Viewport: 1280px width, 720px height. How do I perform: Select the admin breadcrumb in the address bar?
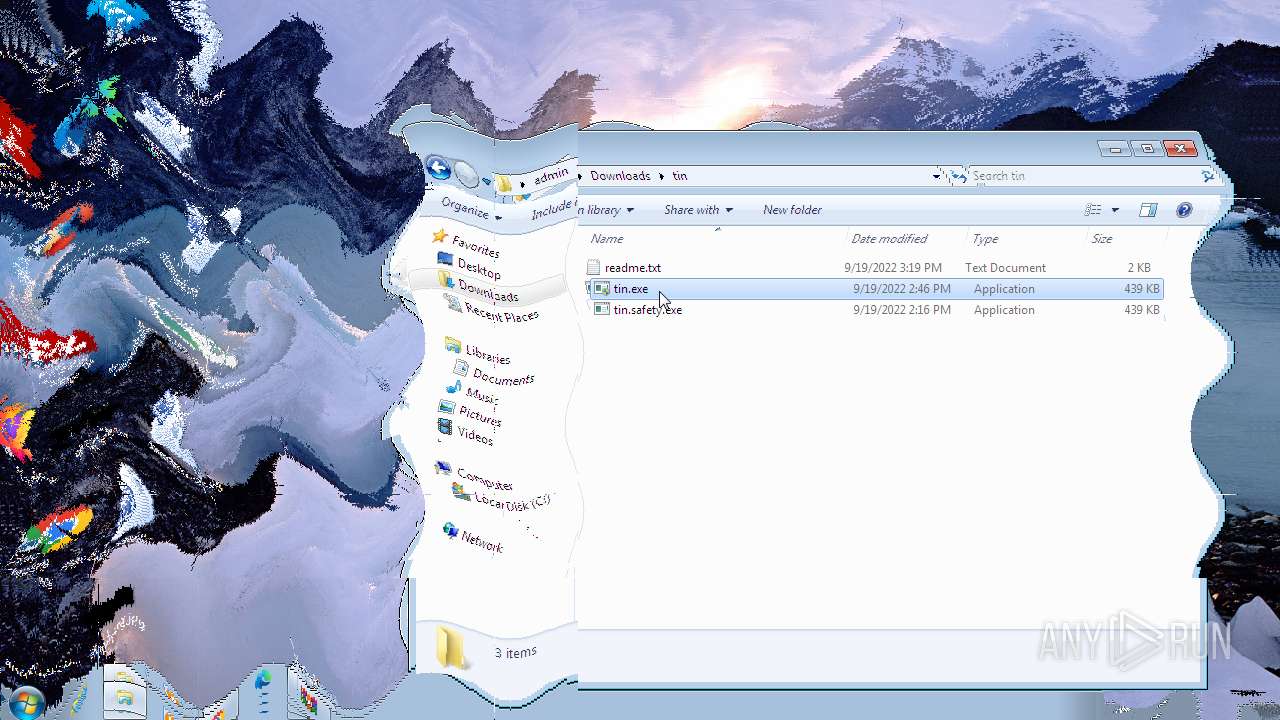coord(550,176)
